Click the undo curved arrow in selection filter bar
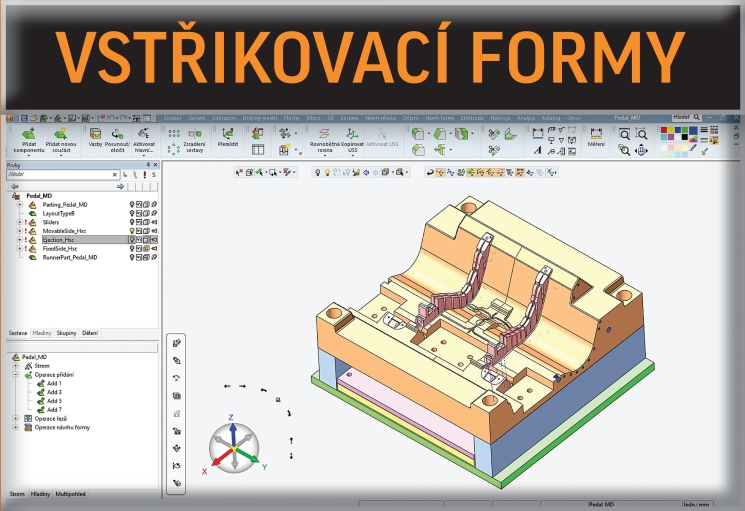Viewport: 745px width, 511px height. tap(430, 172)
